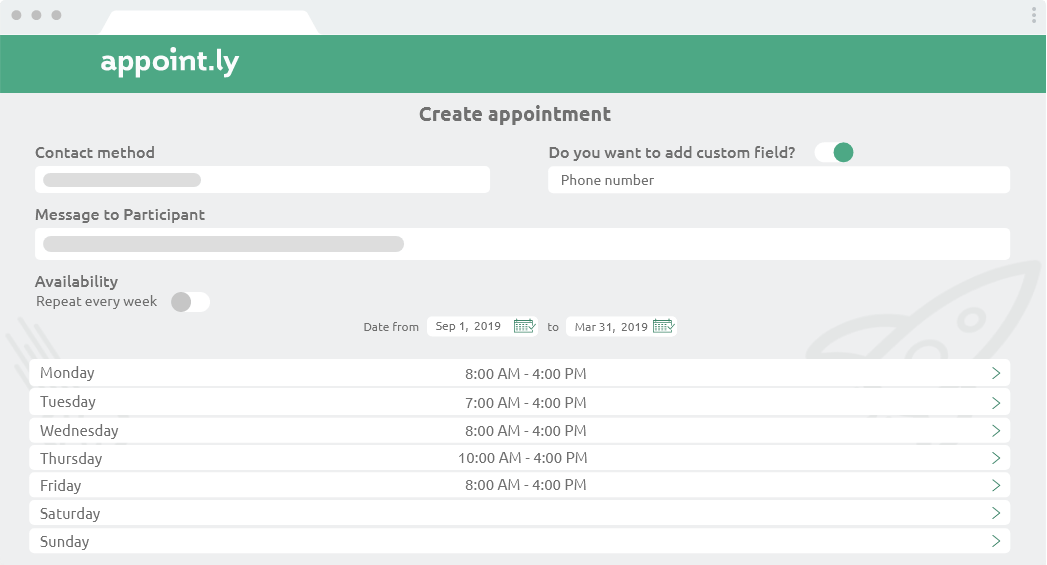Click the browser three-dot menu icon
Screen dimensions: 1047x565
1033,15
